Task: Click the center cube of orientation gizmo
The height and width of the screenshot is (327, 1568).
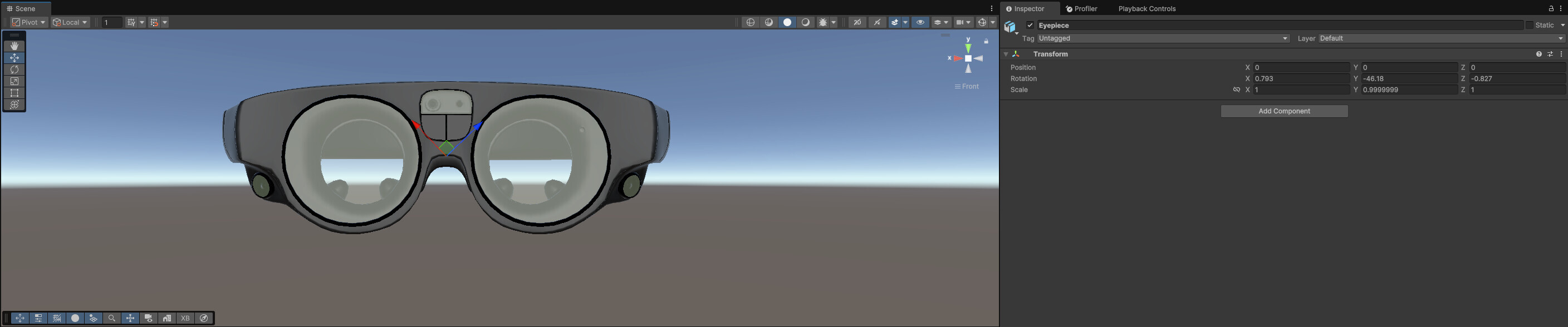Action: [968, 58]
